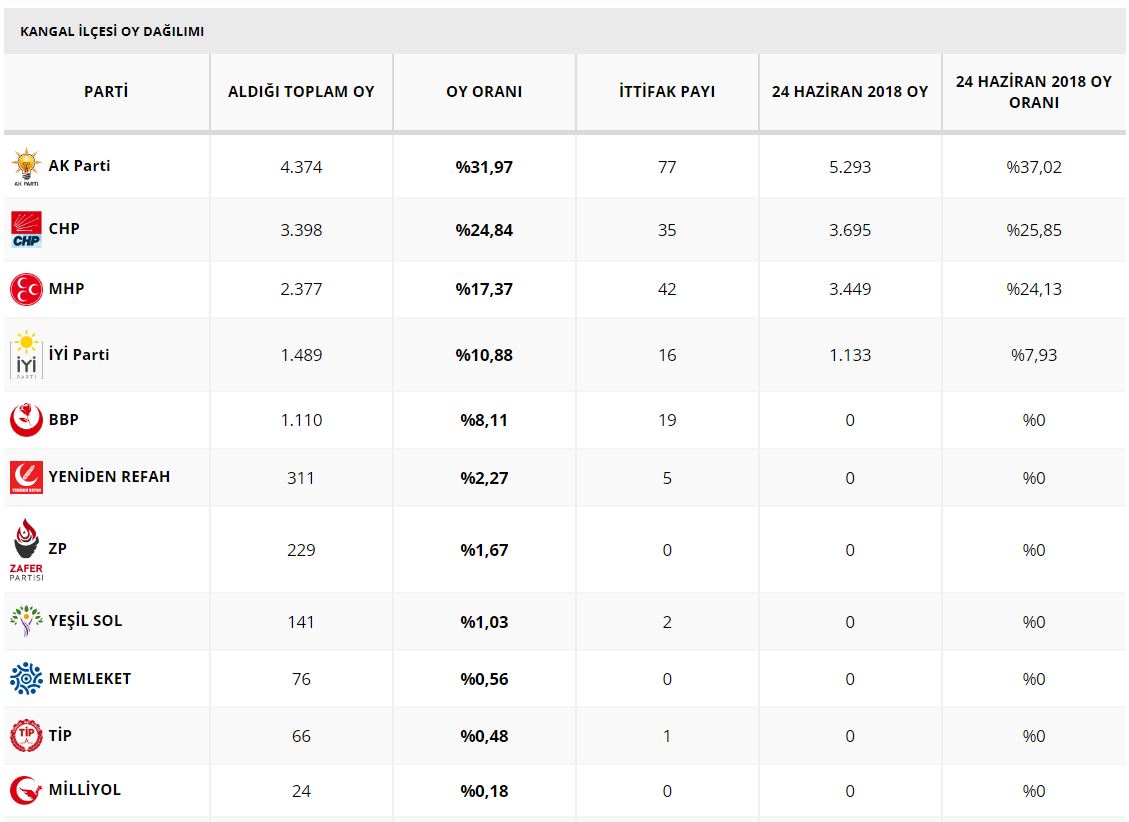Select the PARTİ column header
Viewport: 1129px width, 822px height.
(106, 91)
